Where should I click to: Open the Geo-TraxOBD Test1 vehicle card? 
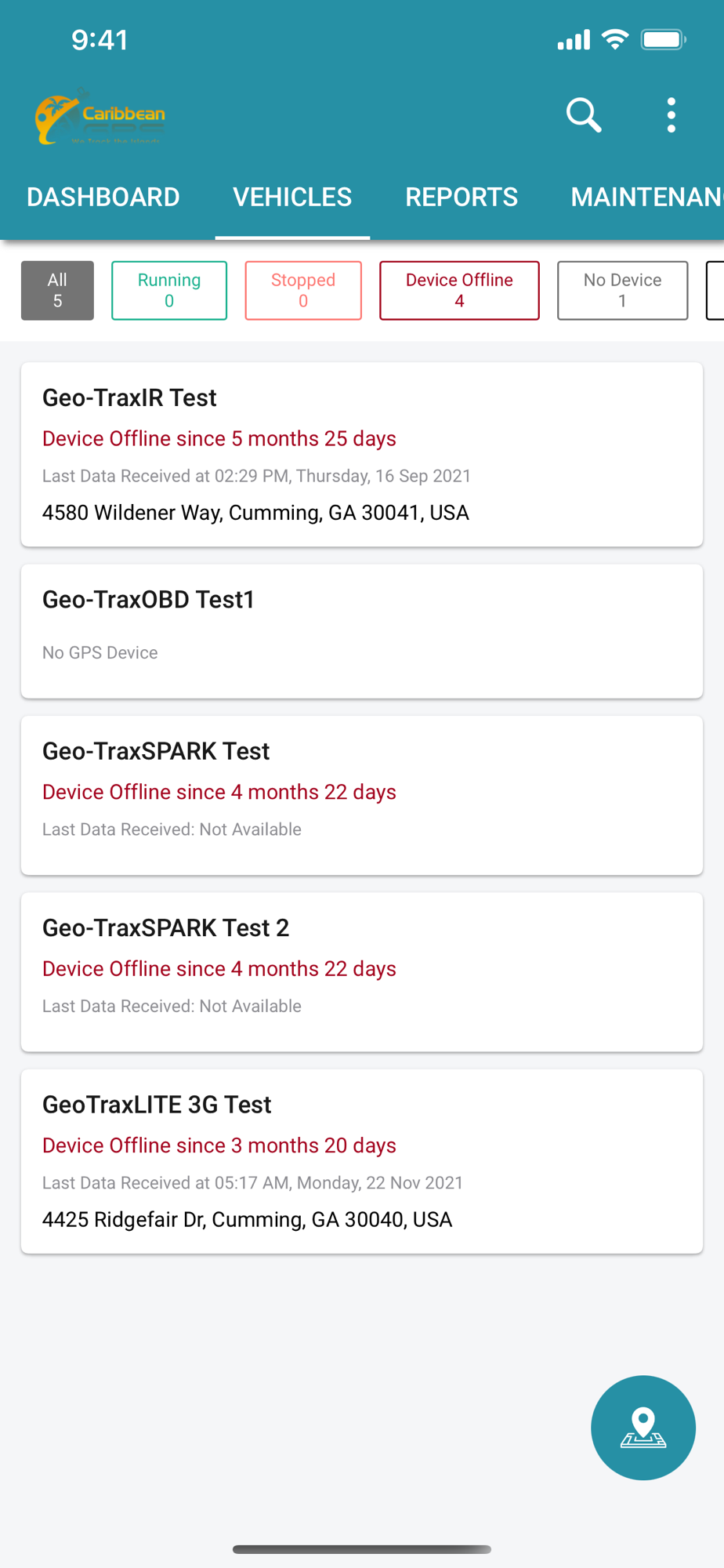click(x=362, y=631)
